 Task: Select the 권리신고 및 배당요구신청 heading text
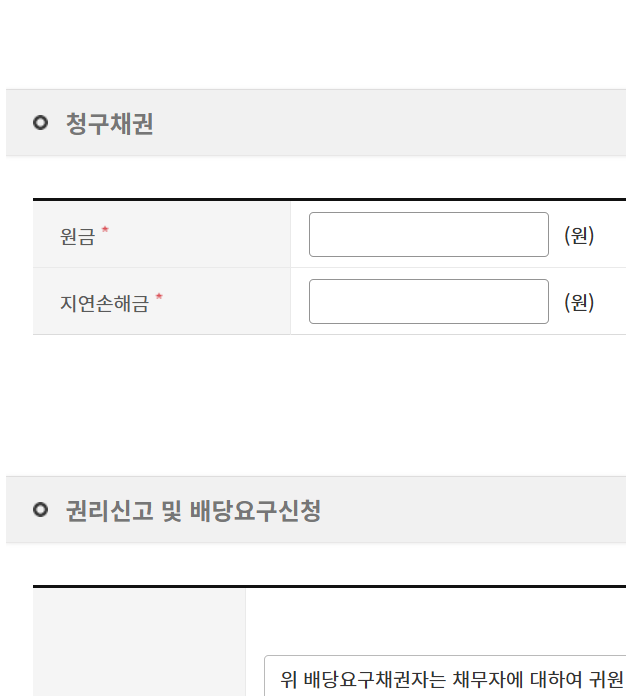pyautogui.click(x=193, y=511)
